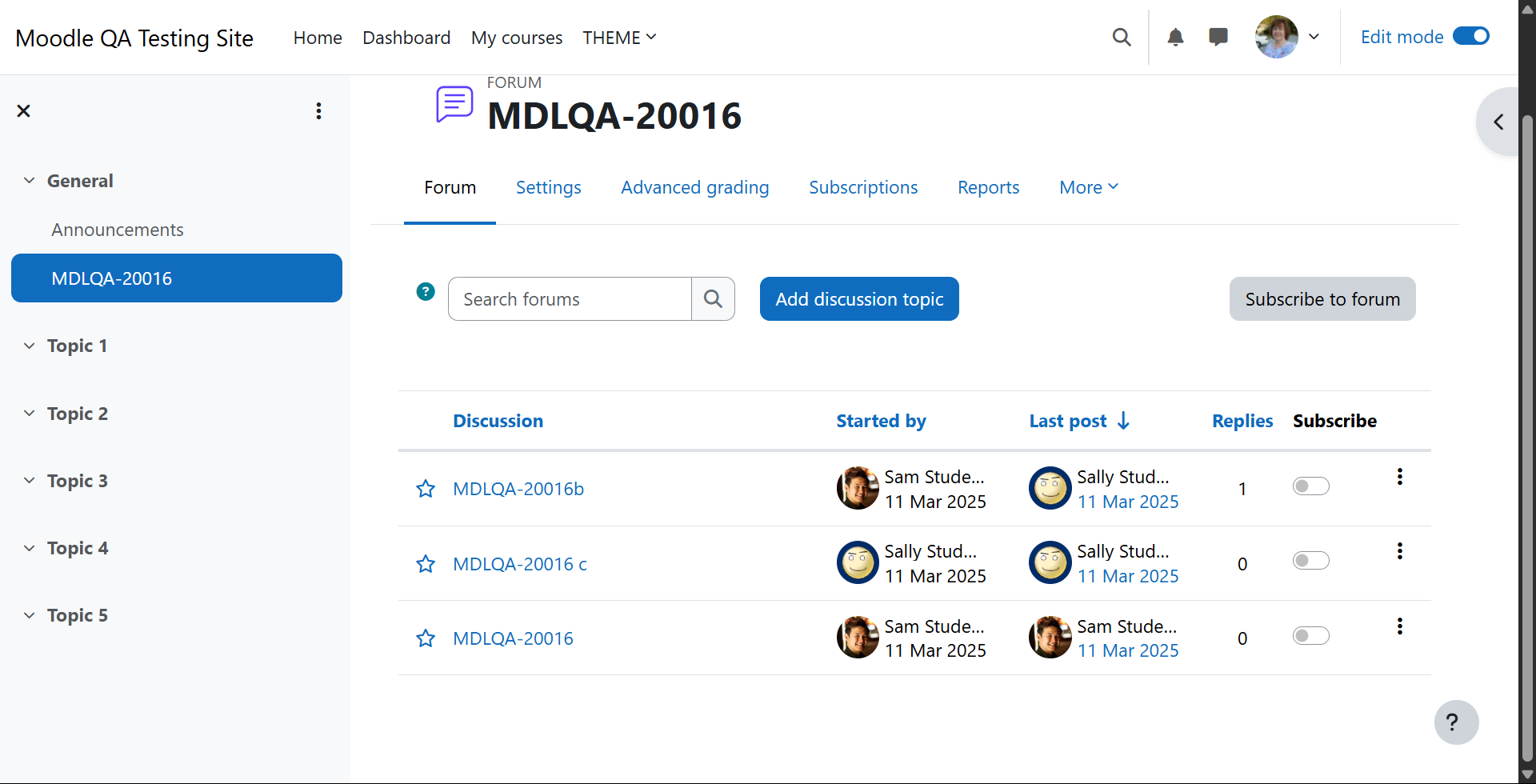
Task: Select MDLQA-20016 in course index
Action: (x=177, y=278)
